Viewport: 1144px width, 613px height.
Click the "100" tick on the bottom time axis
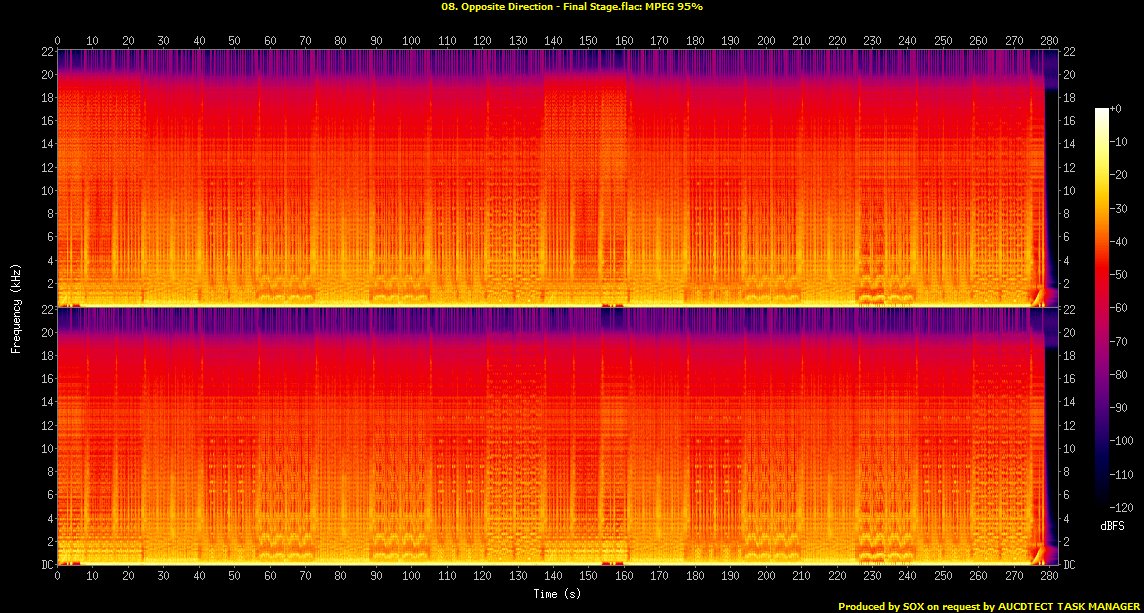click(x=411, y=577)
